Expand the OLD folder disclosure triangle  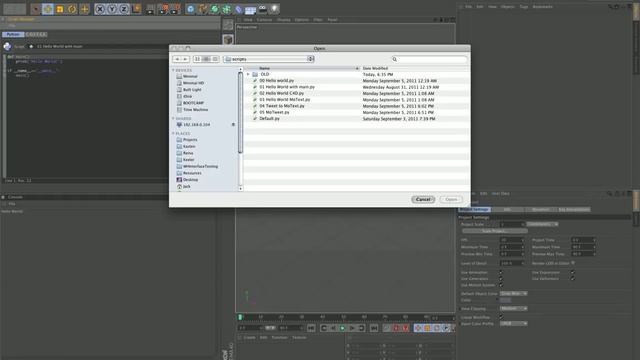248,74
